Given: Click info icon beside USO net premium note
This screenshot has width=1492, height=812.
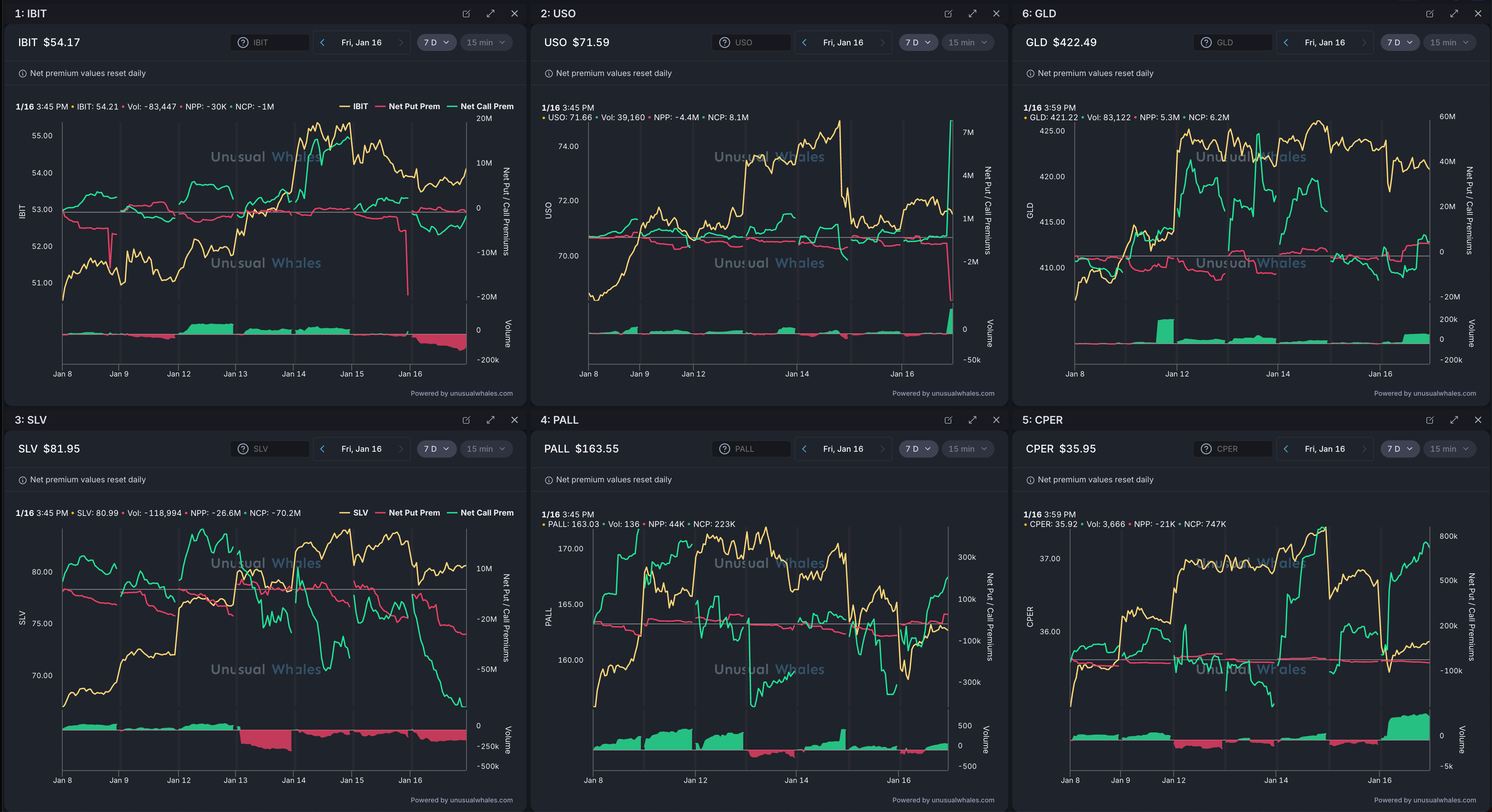Looking at the screenshot, I should (548, 73).
